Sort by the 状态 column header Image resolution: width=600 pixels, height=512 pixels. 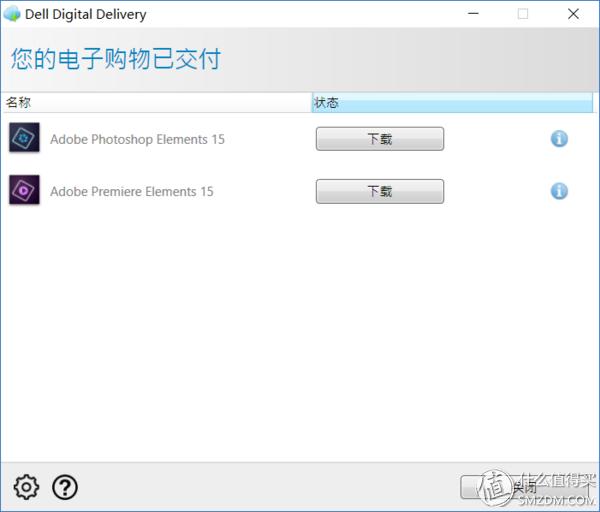pos(452,103)
